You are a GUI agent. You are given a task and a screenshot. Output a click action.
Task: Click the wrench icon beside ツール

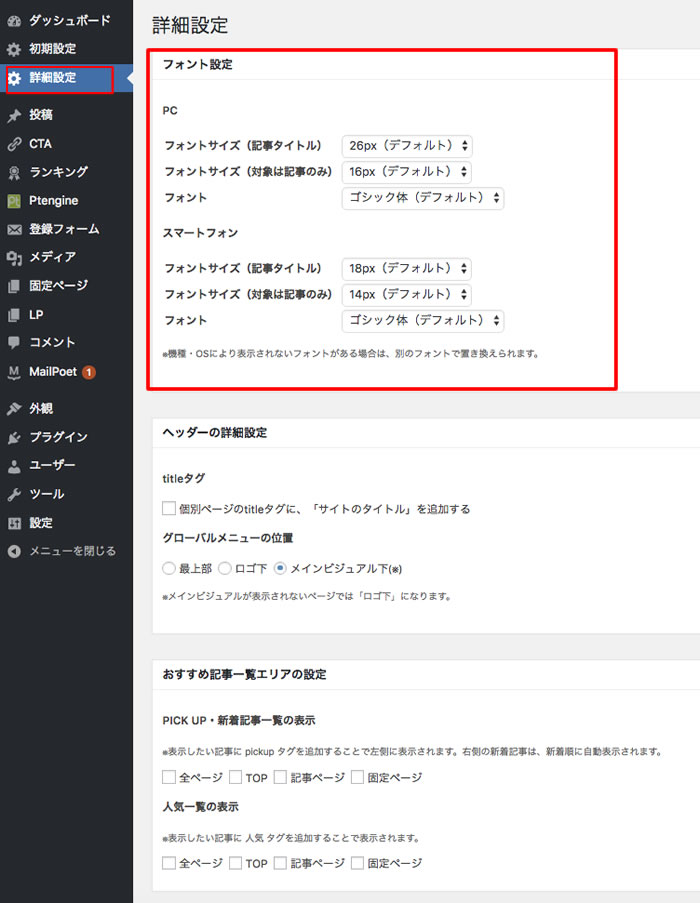tap(13, 494)
